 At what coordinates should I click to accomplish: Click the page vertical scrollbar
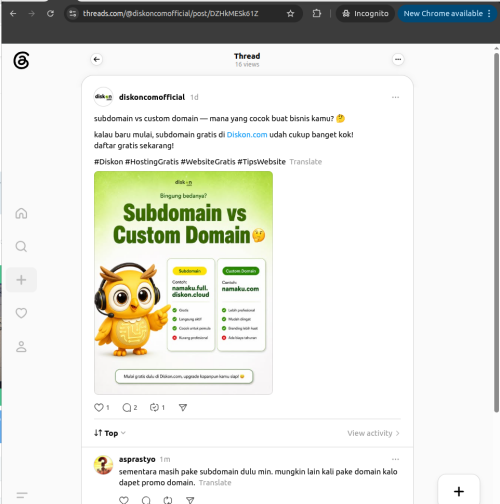[x=496, y=233]
